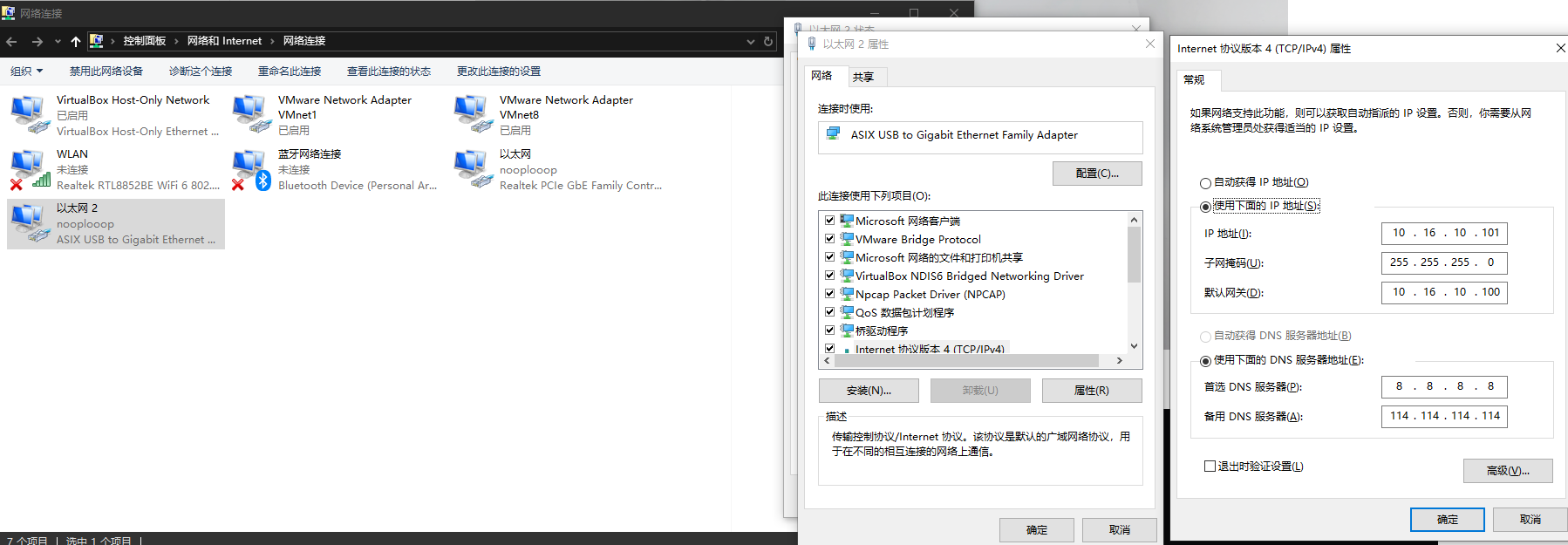This screenshot has width=1568, height=545.
Task: Click 取消 in the IPv4 dialog
Action: pos(1531,520)
